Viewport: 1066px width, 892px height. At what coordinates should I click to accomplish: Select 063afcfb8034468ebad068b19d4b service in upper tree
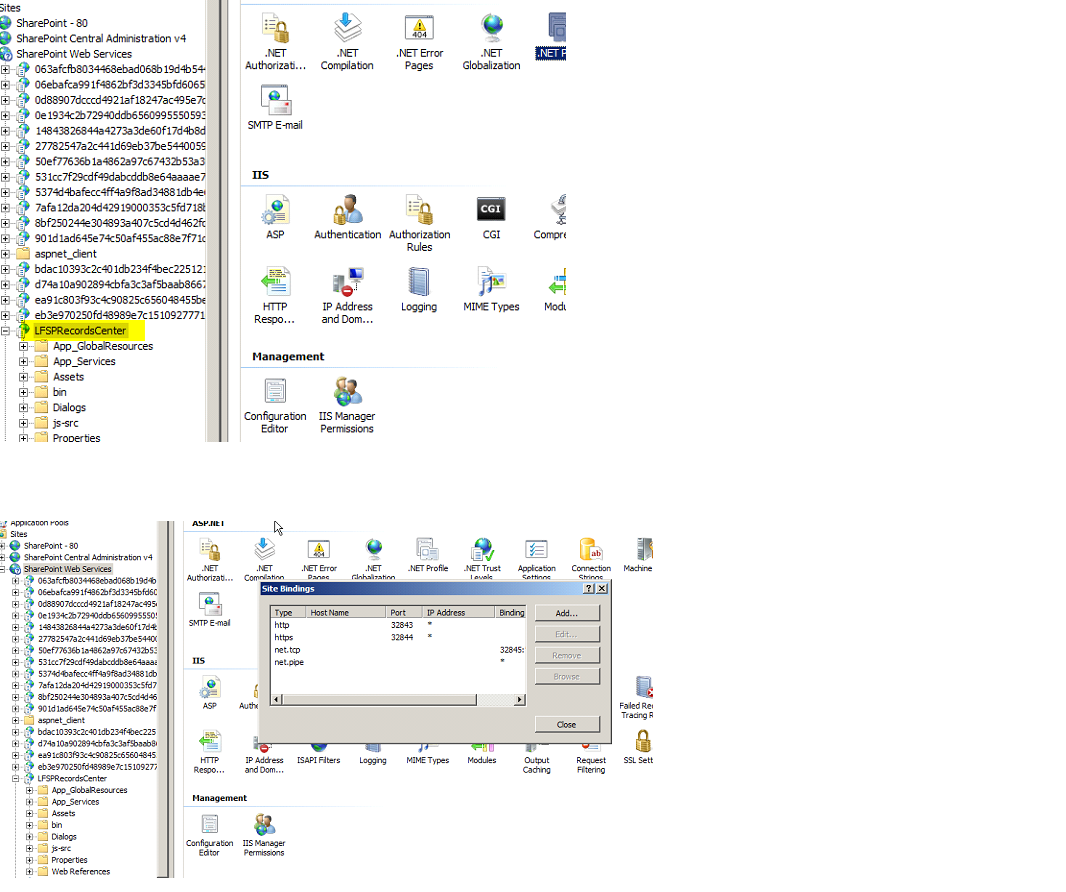pos(120,69)
